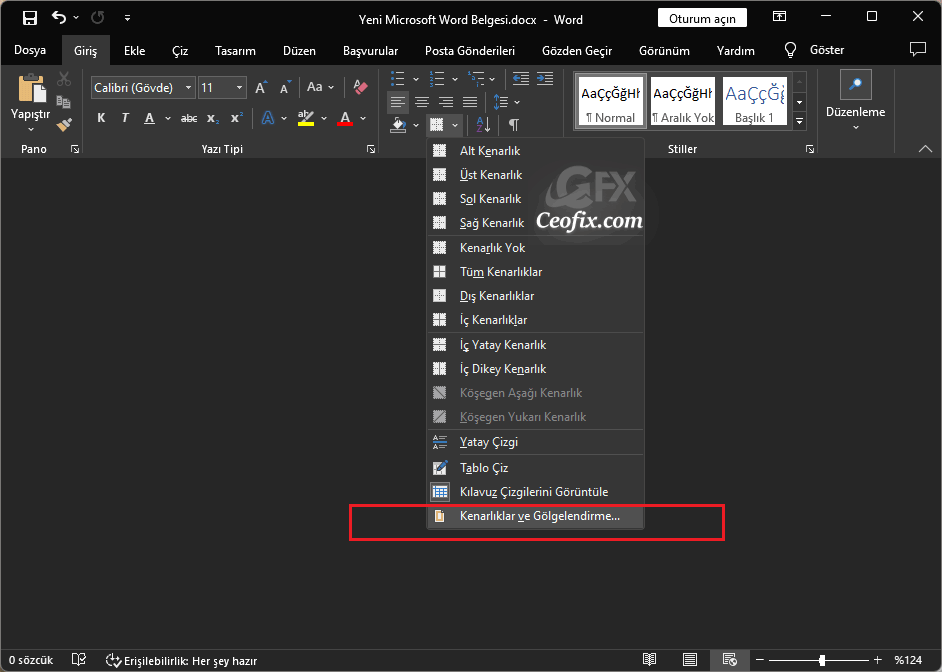Click the Sort A-Z icon
The height and width of the screenshot is (672, 942).
click(483, 125)
